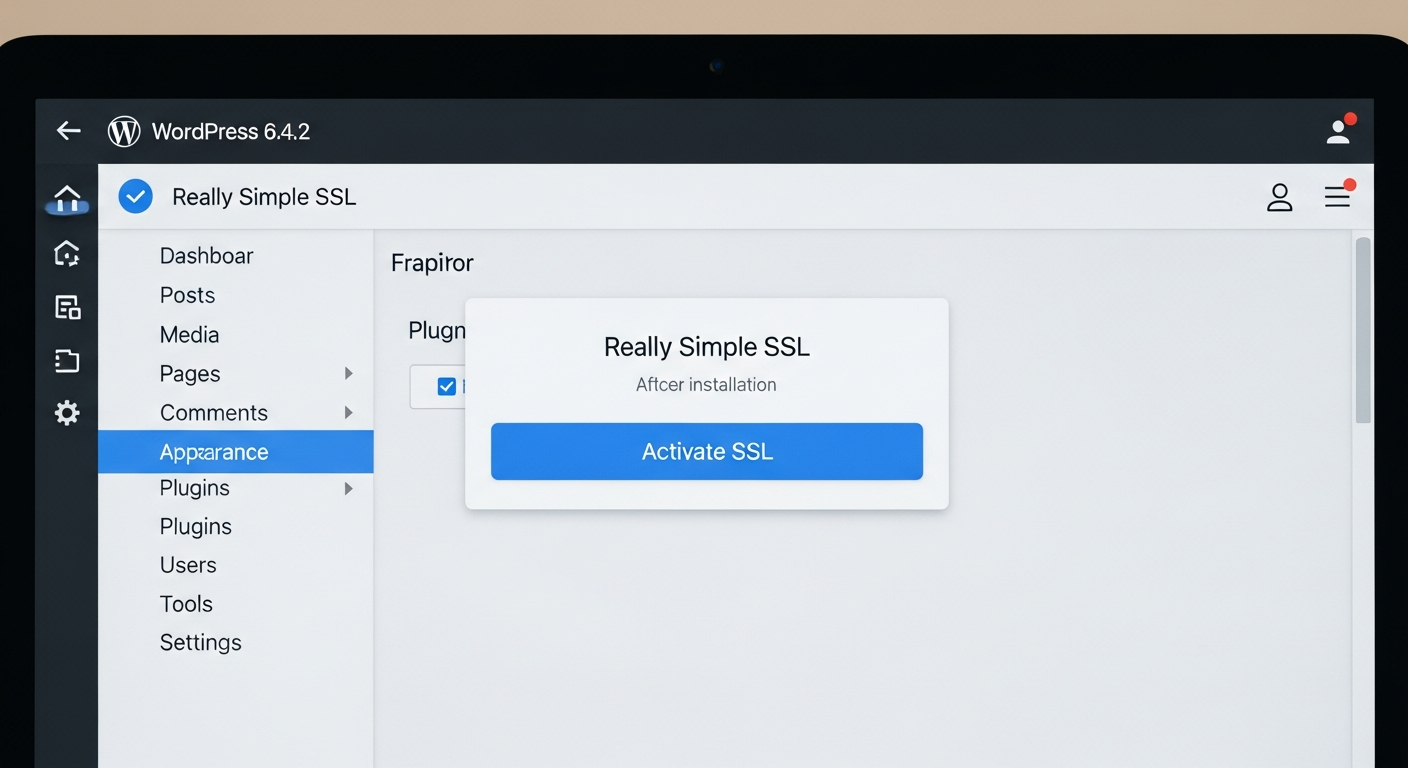The width and height of the screenshot is (1408, 768).
Task: Open the Tools menu item
Action: tap(186, 604)
